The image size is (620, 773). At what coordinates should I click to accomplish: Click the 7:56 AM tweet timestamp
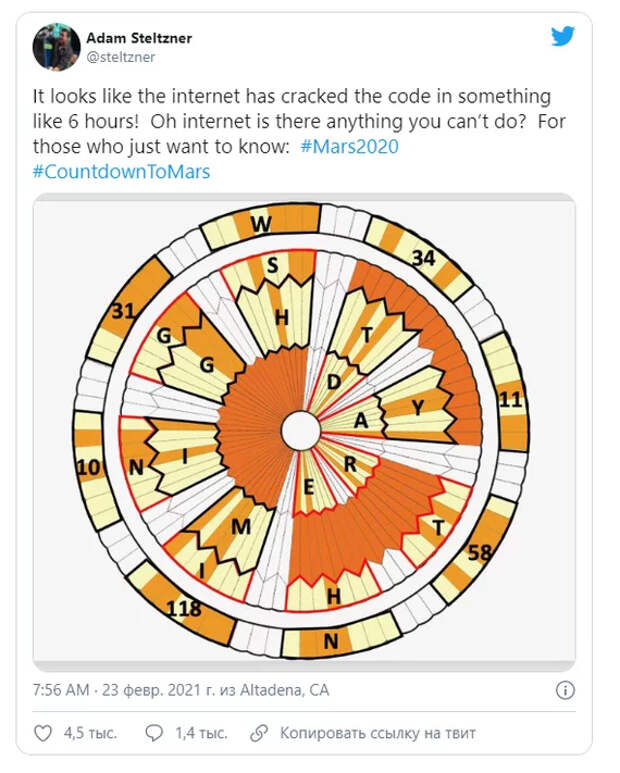pyautogui.click(x=61, y=690)
